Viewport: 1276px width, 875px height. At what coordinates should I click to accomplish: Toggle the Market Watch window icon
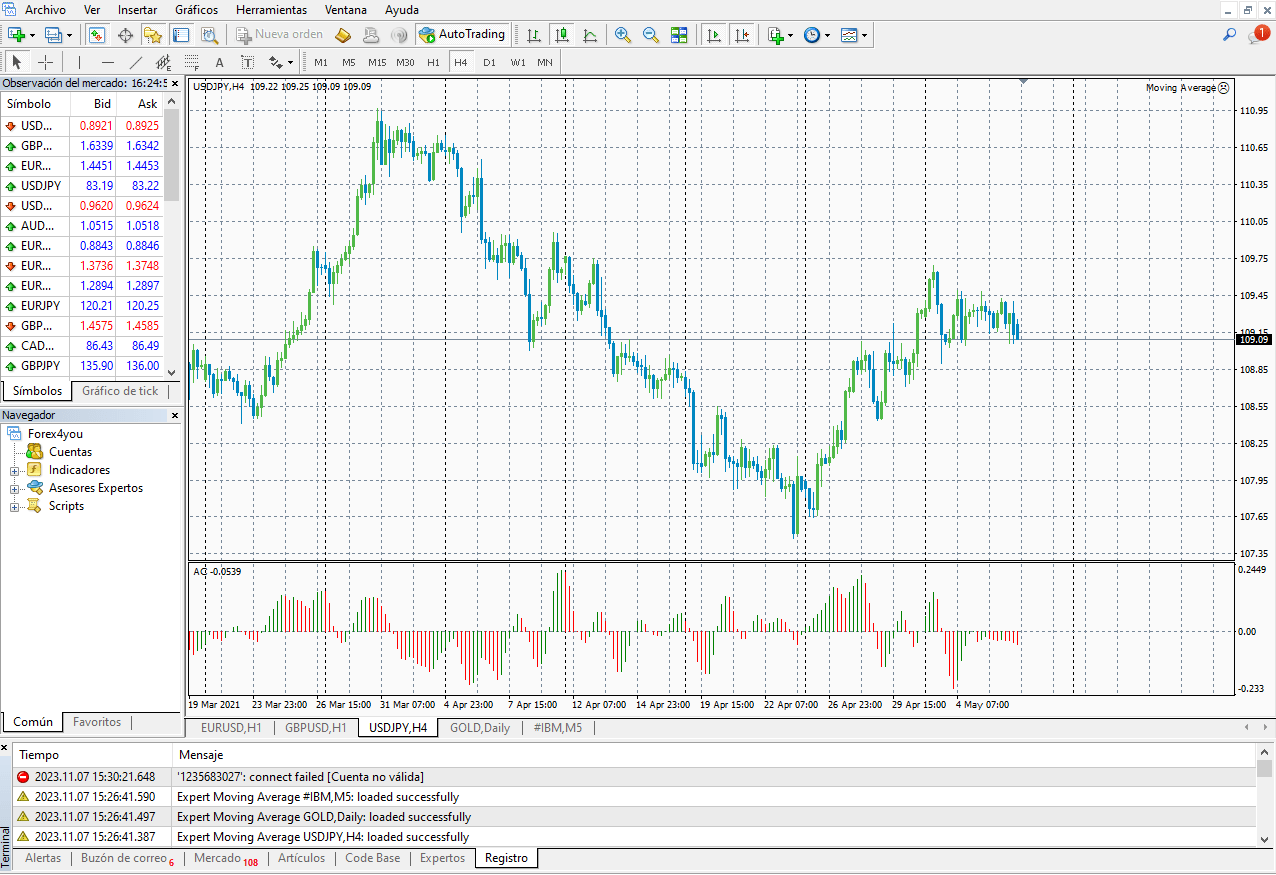pyautogui.click(x=97, y=35)
